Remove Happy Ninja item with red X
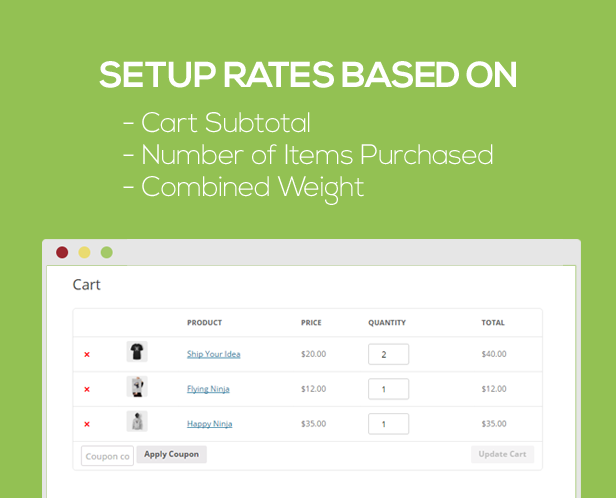This screenshot has height=498, width=616. (87, 424)
